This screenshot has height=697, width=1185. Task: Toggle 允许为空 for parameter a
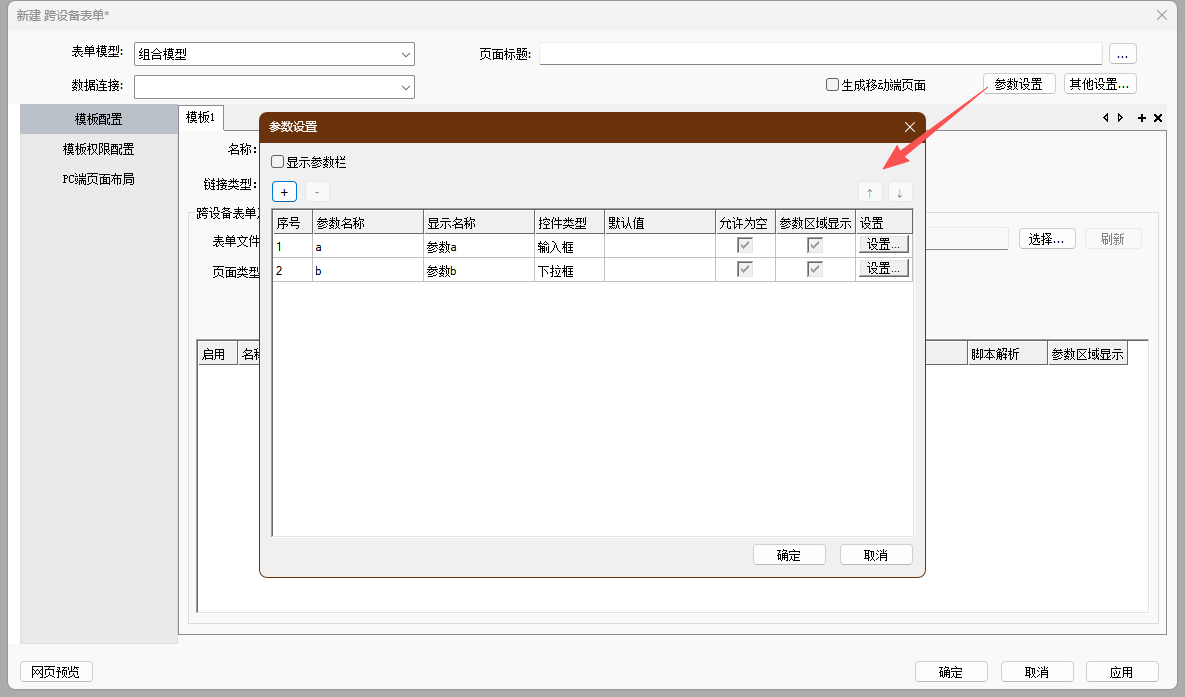745,245
